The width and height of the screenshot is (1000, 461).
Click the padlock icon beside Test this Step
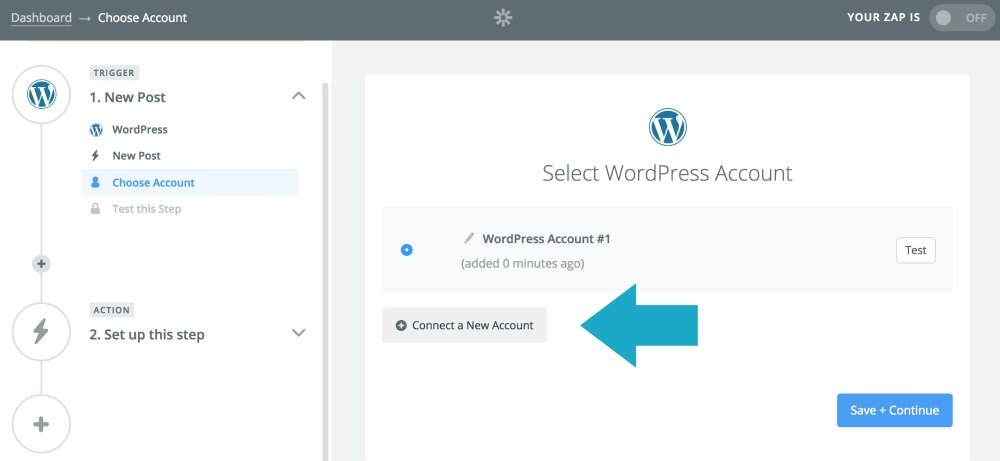click(95, 209)
